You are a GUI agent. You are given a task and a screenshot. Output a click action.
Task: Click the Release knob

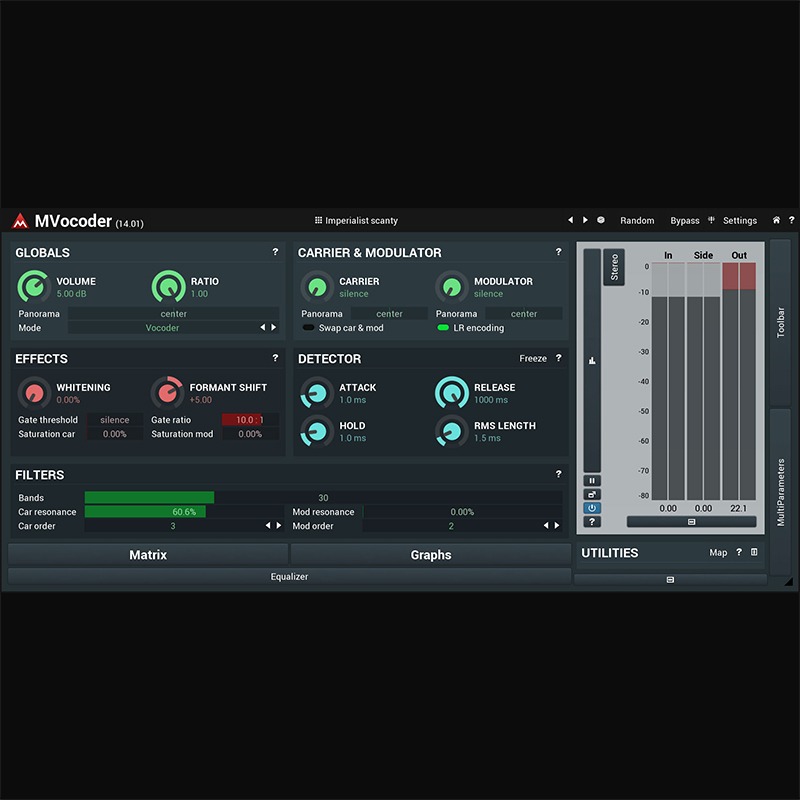452,393
